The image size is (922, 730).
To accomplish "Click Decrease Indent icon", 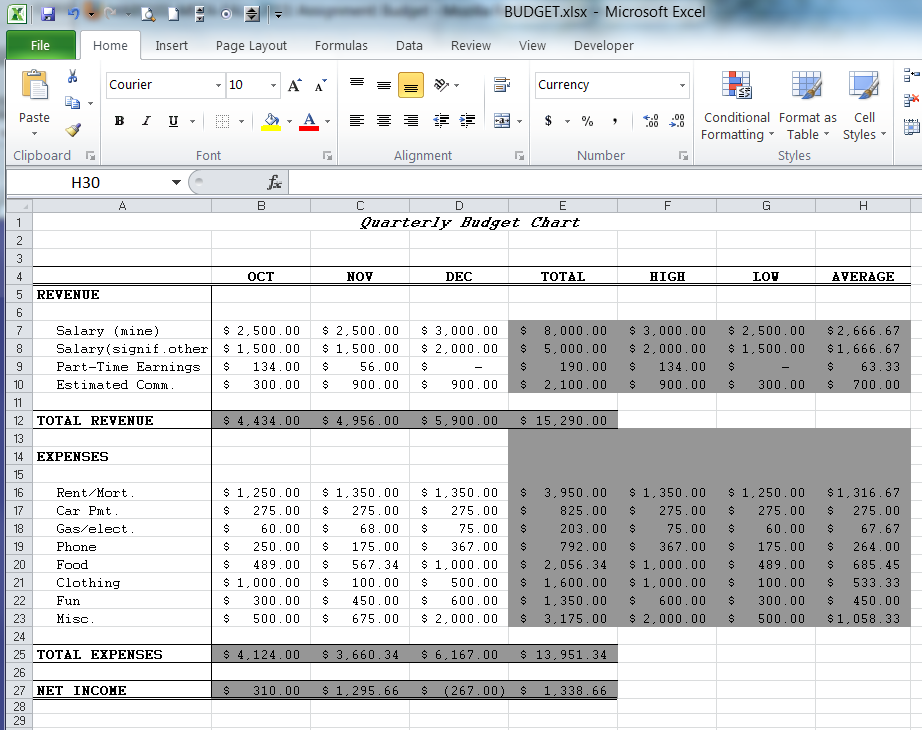I will 441,121.
